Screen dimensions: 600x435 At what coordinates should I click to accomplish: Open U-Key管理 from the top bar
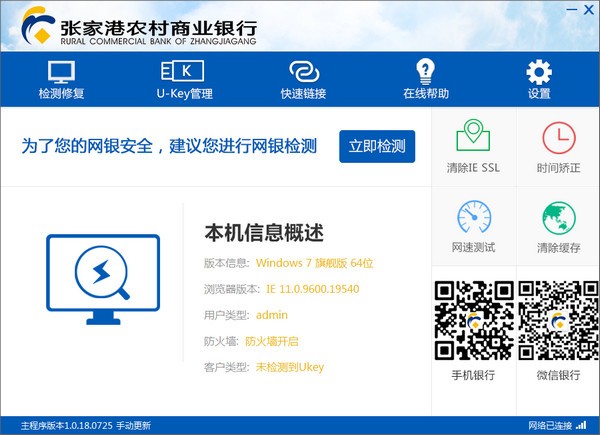184,80
